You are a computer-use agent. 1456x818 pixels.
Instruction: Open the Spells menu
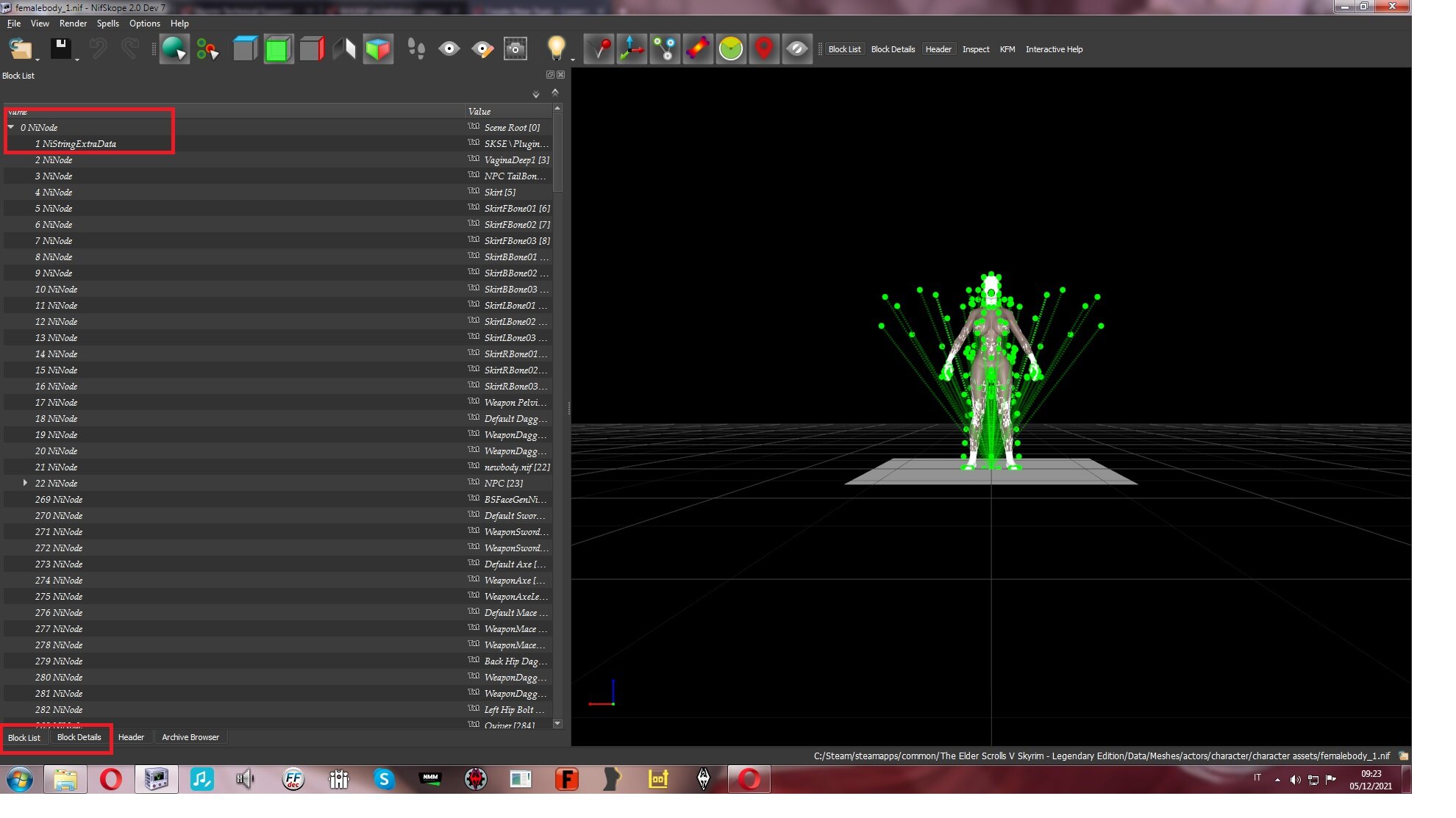pyautogui.click(x=107, y=24)
